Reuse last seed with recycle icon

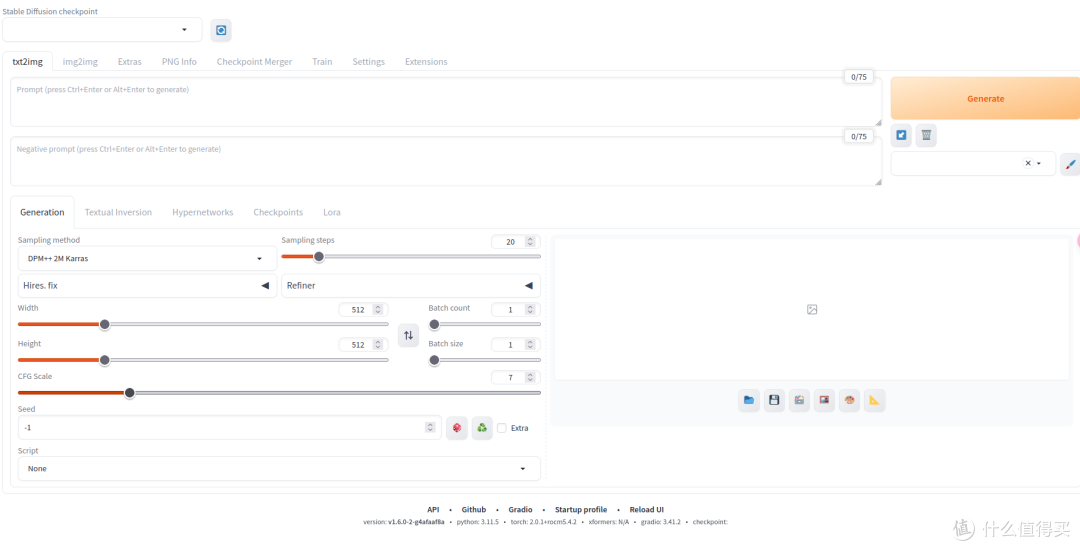pos(482,428)
